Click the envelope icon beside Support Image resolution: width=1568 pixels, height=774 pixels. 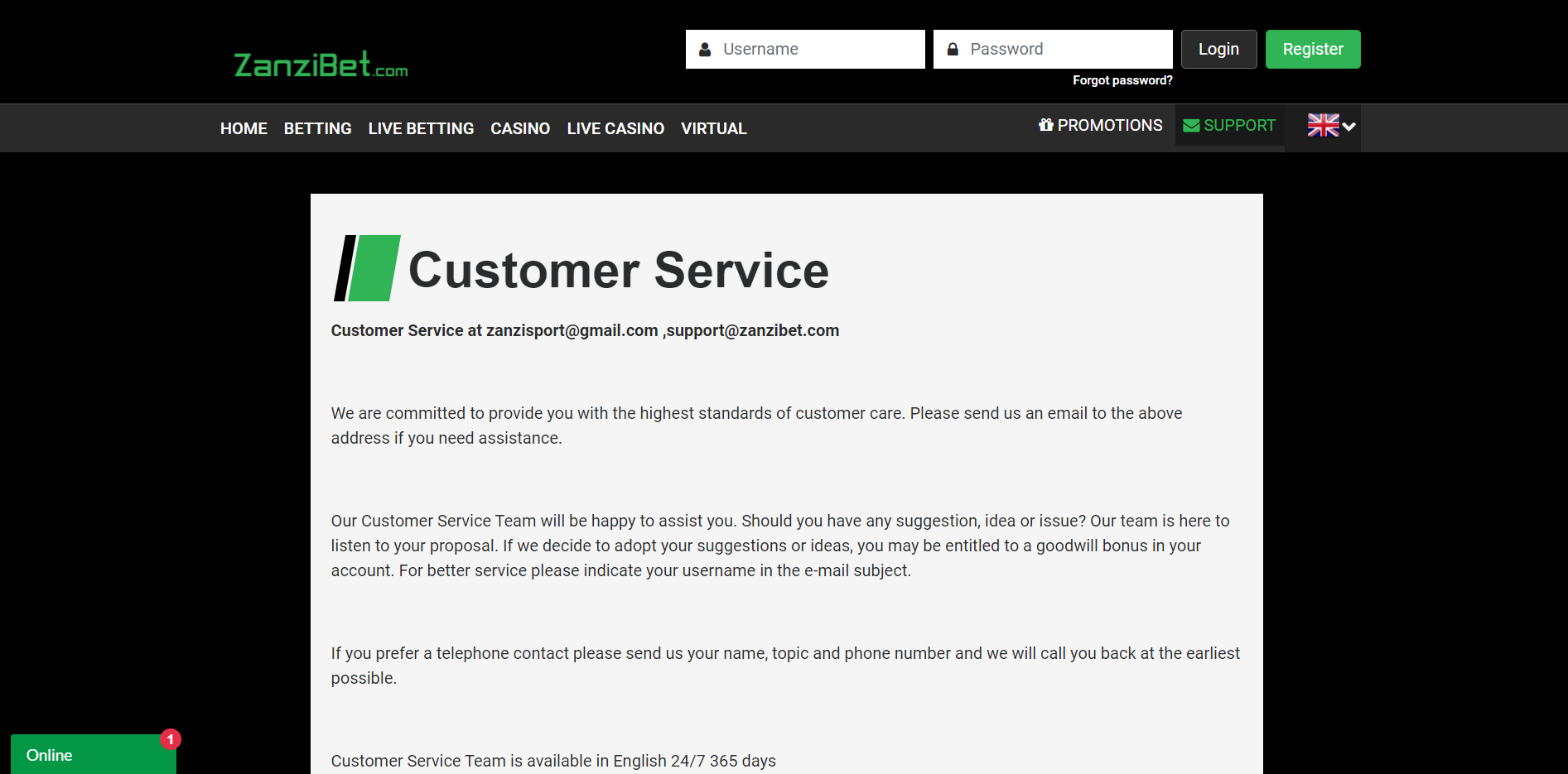(x=1191, y=126)
